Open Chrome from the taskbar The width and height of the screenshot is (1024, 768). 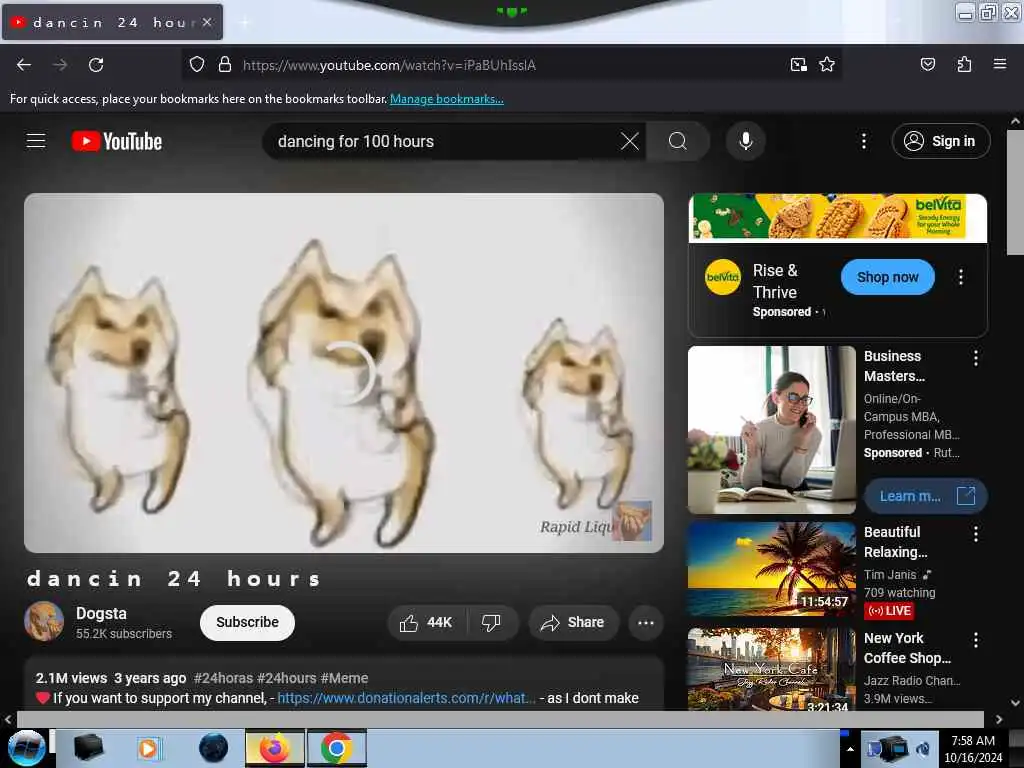336,748
